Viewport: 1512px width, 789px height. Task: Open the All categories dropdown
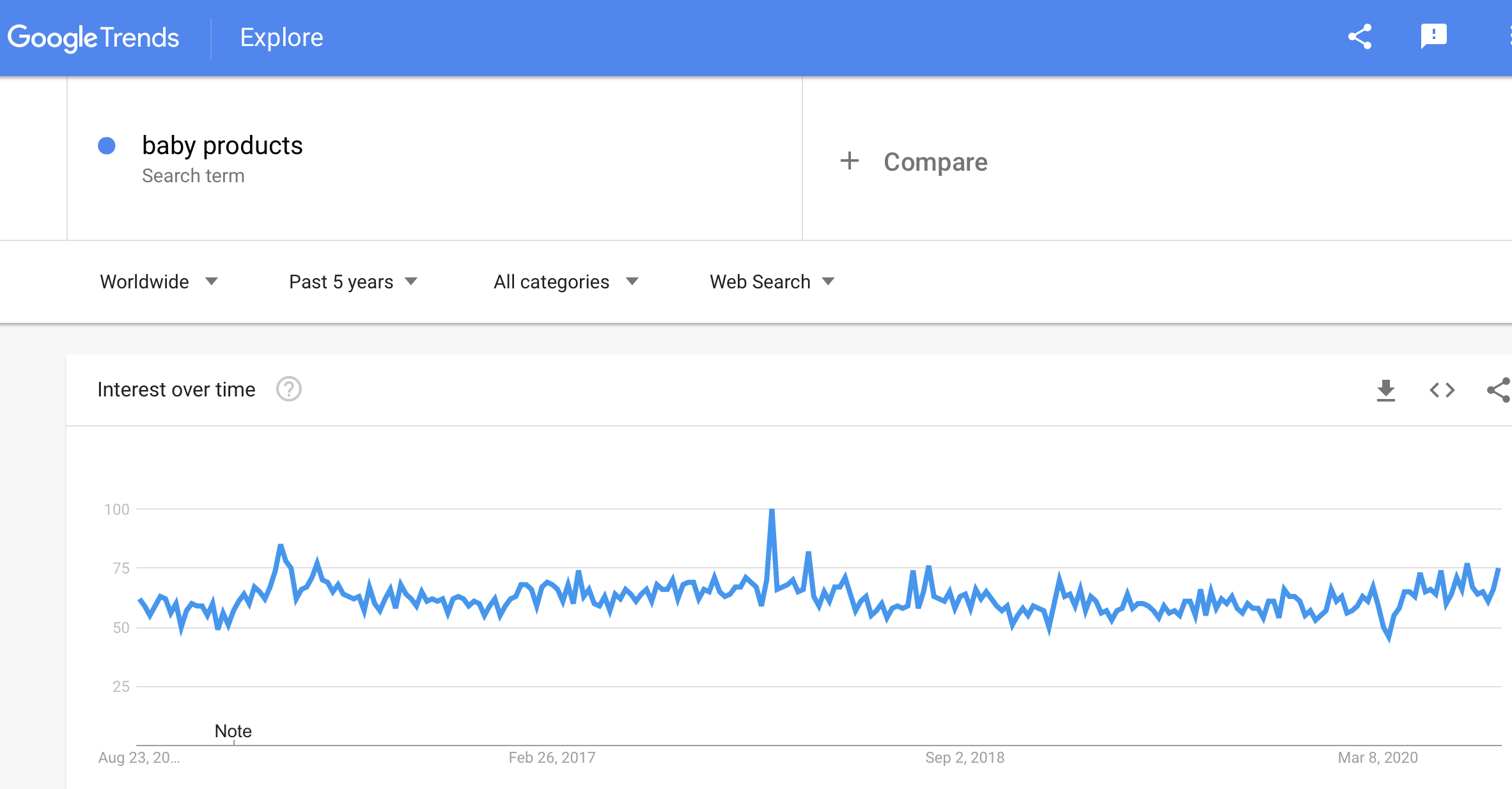pyautogui.click(x=566, y=282)
